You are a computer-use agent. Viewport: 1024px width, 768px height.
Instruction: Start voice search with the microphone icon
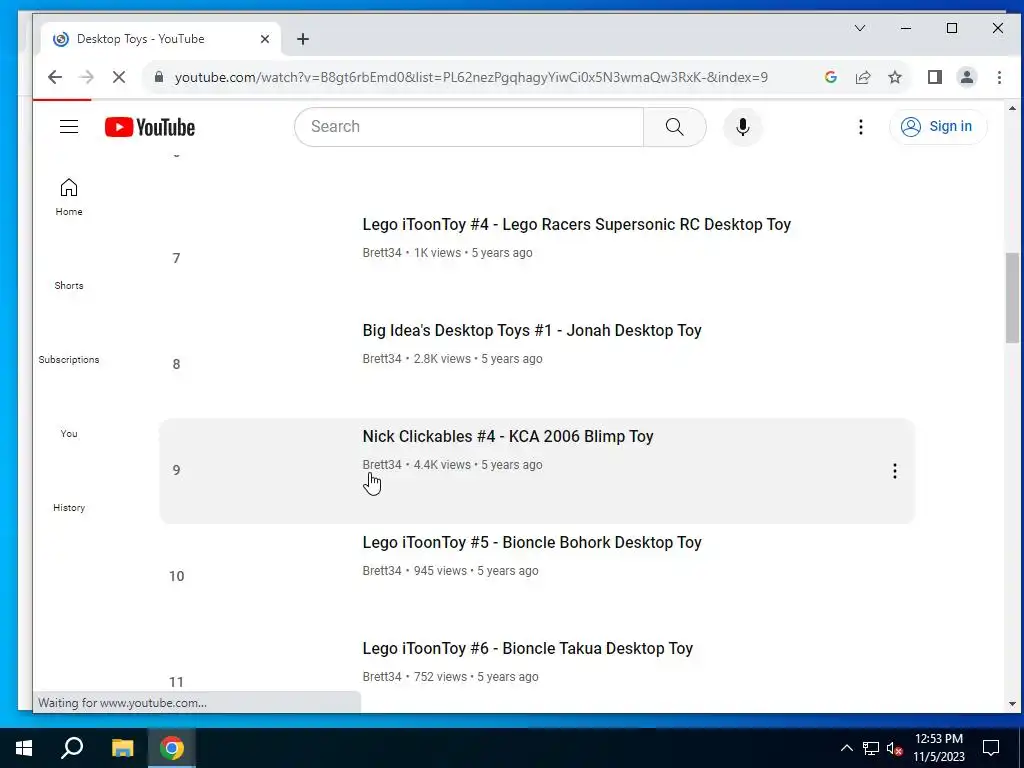pos(743,127)
